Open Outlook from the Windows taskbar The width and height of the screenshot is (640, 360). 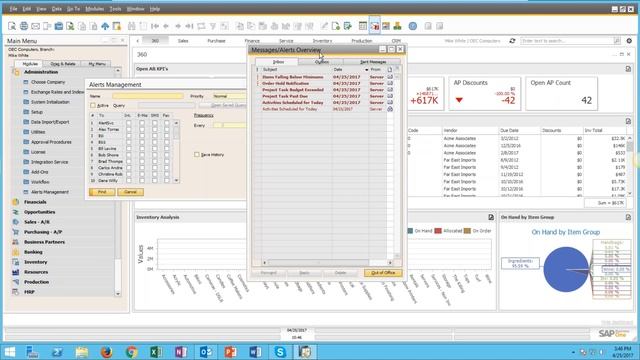click(x=206, y=351)
